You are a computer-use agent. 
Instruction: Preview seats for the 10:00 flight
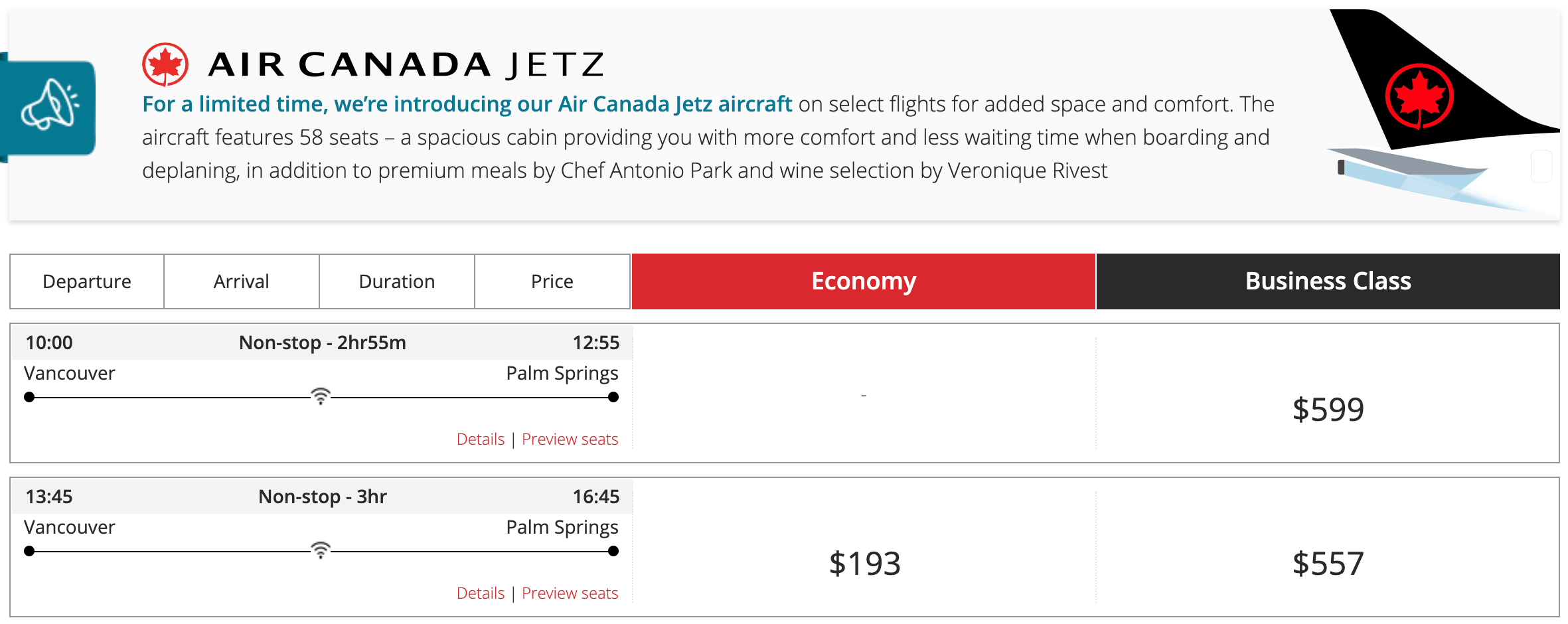click(570, 439)
